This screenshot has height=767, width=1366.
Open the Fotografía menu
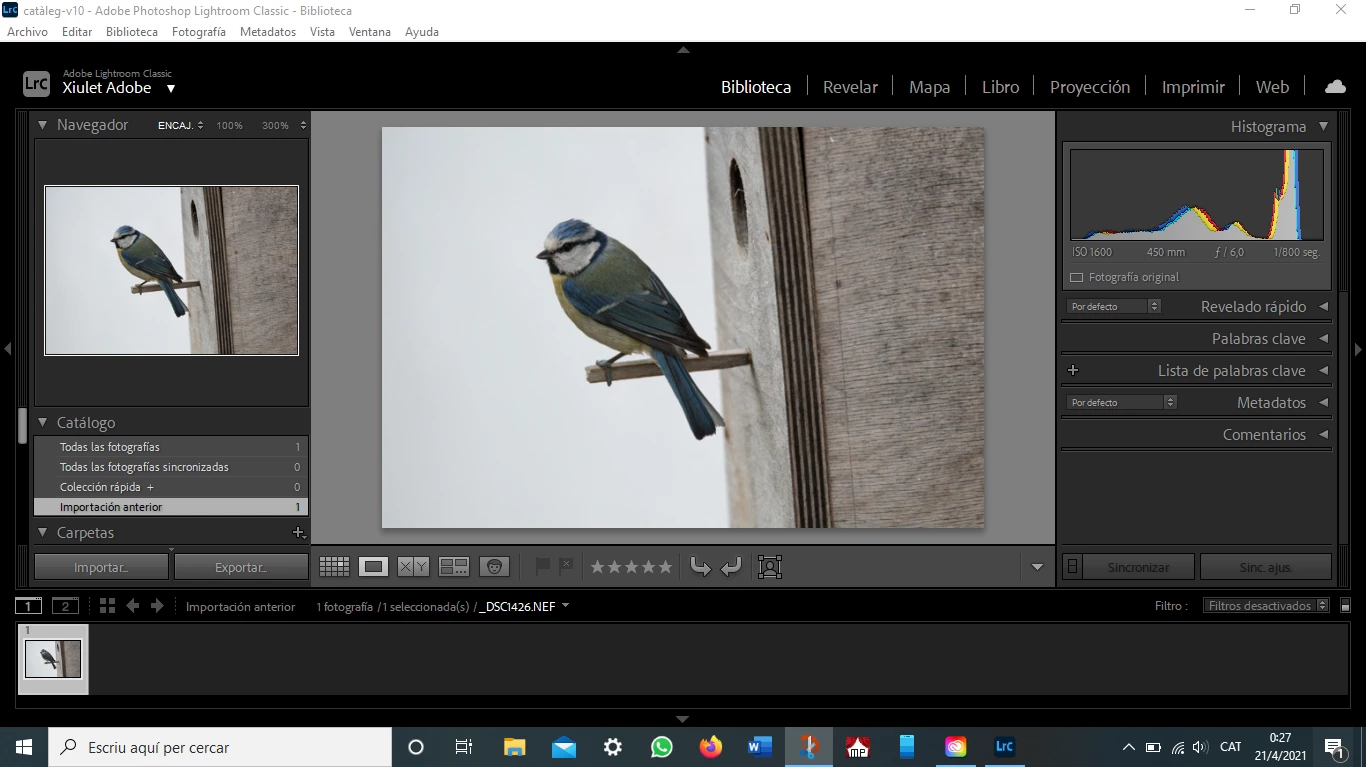click(199, 31)
